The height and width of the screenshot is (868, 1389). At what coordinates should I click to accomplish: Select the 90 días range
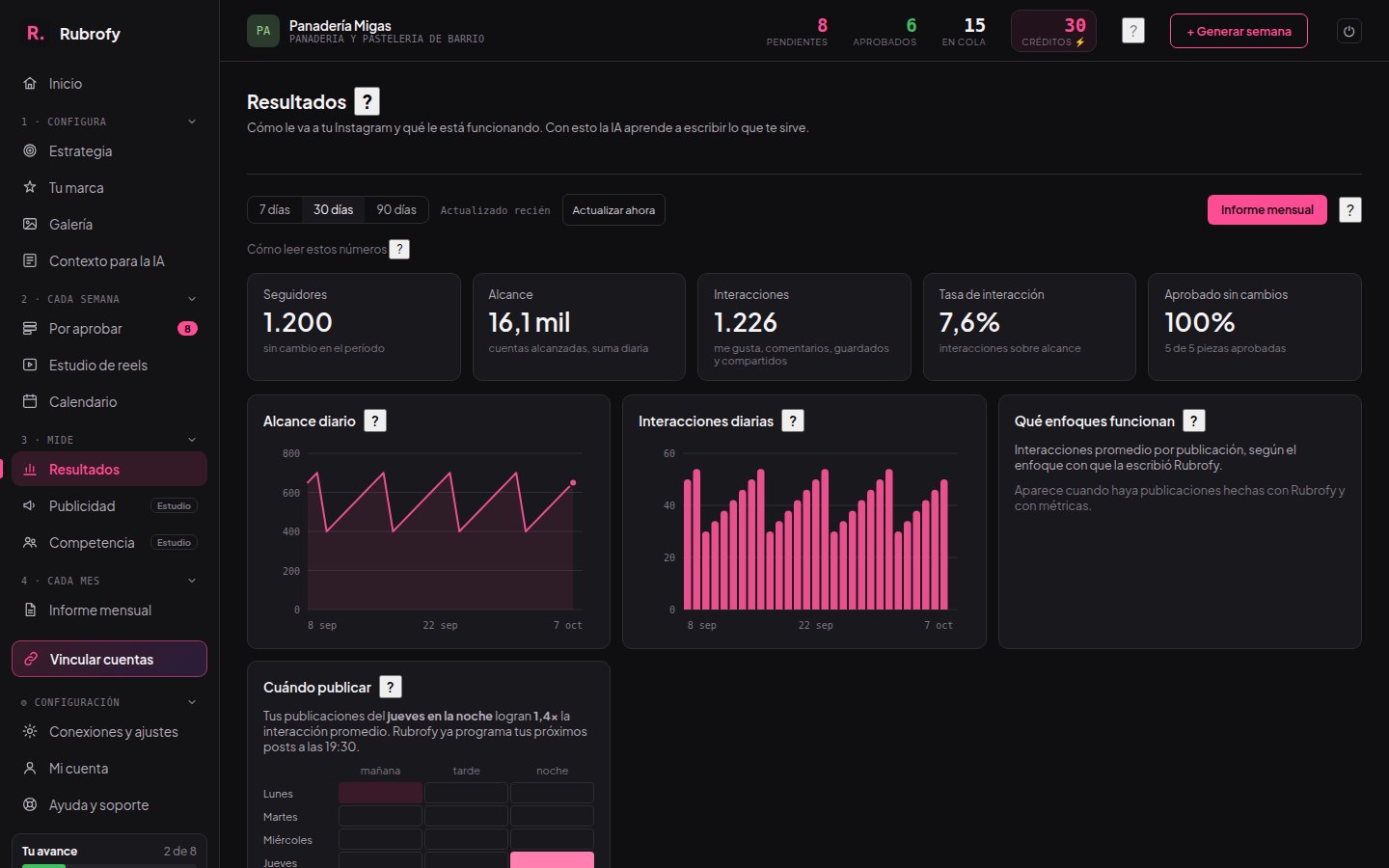tap(396, 209)
